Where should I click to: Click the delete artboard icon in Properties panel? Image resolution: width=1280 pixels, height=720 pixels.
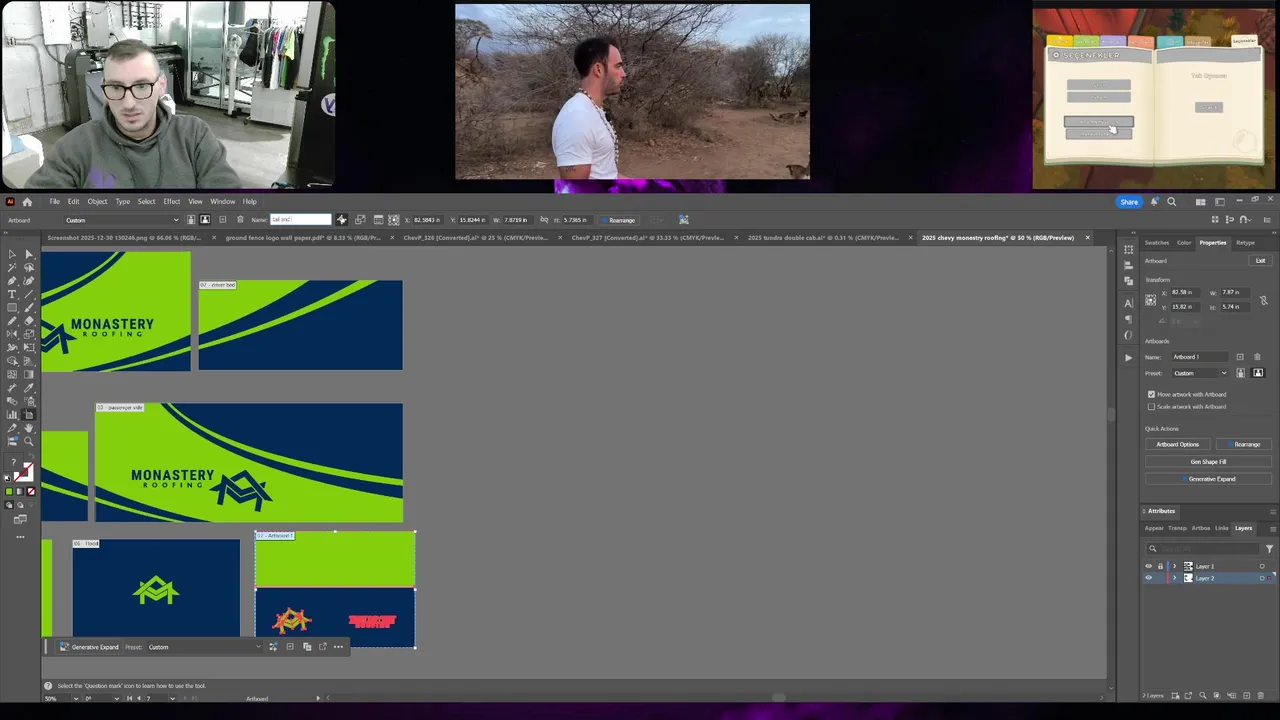(1257, 357)
